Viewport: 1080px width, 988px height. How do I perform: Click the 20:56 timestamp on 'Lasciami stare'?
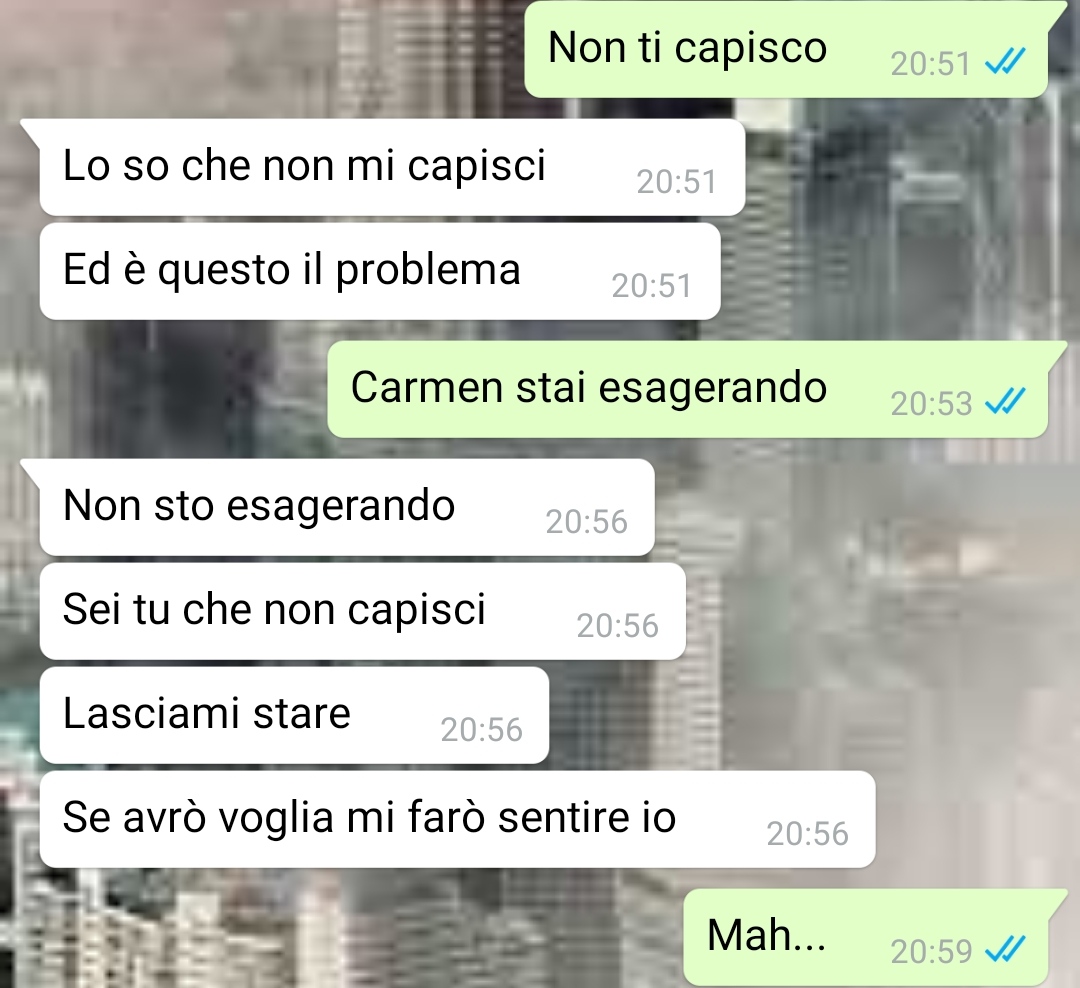coord(481,730)
